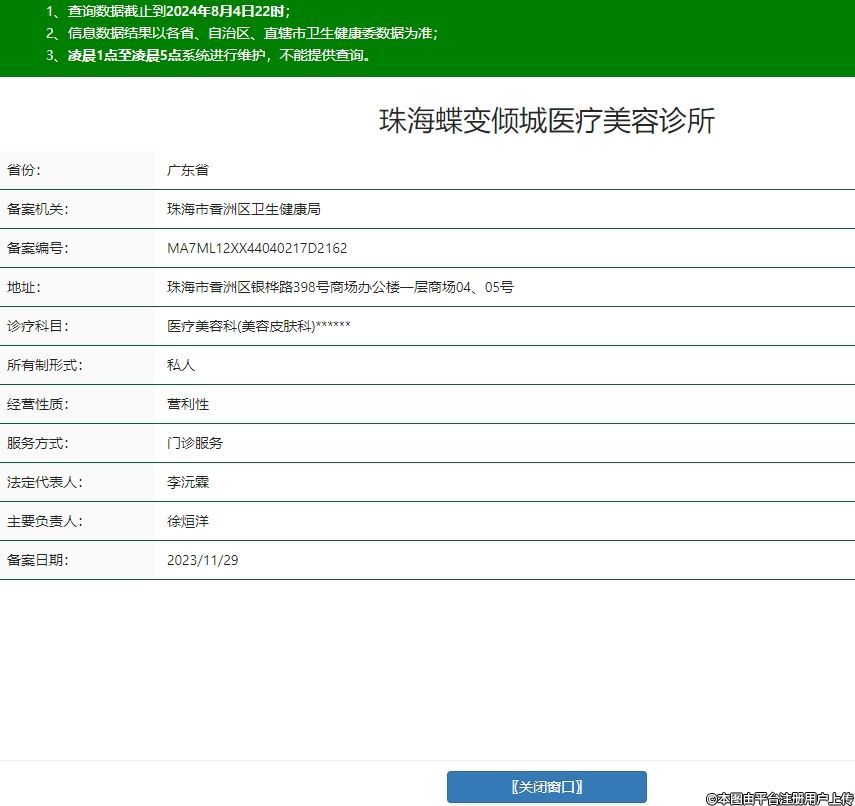Click the 法定代表人 row label
This screenshot has height=806, width=855.
tap(44, 482)
